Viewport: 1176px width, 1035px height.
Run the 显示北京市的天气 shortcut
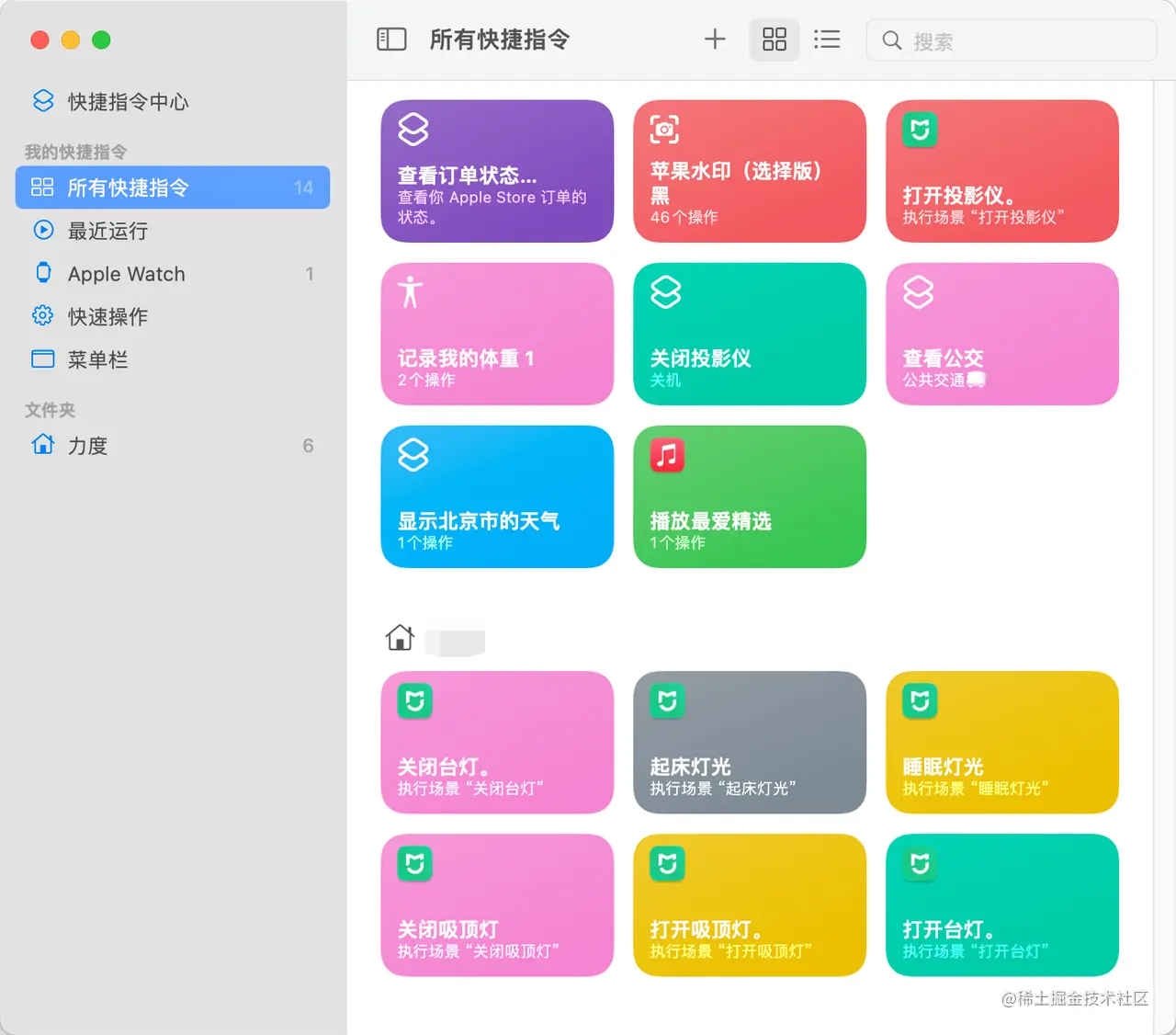(497, 496)
